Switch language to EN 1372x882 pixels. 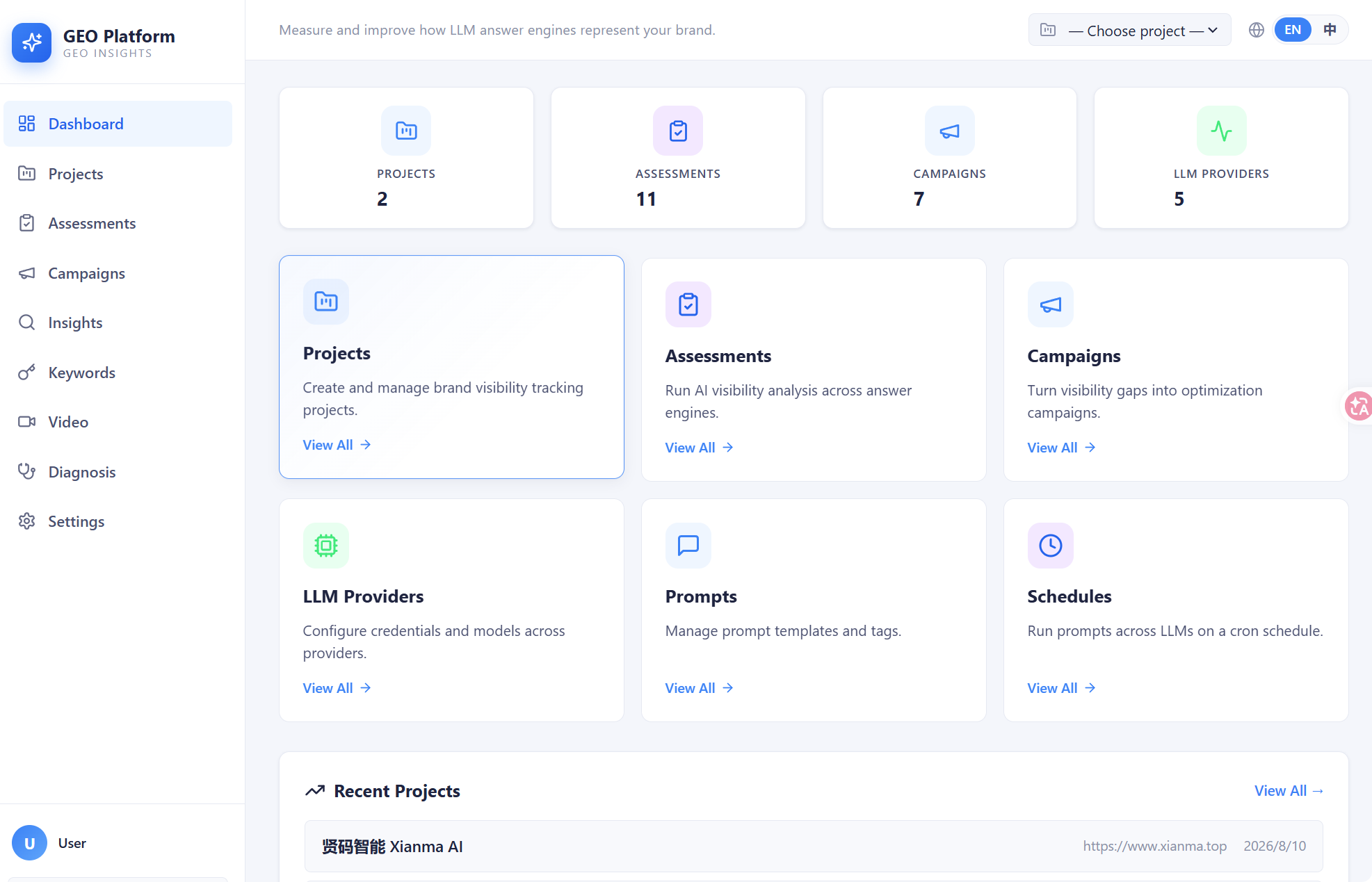tap(1293, 30)
